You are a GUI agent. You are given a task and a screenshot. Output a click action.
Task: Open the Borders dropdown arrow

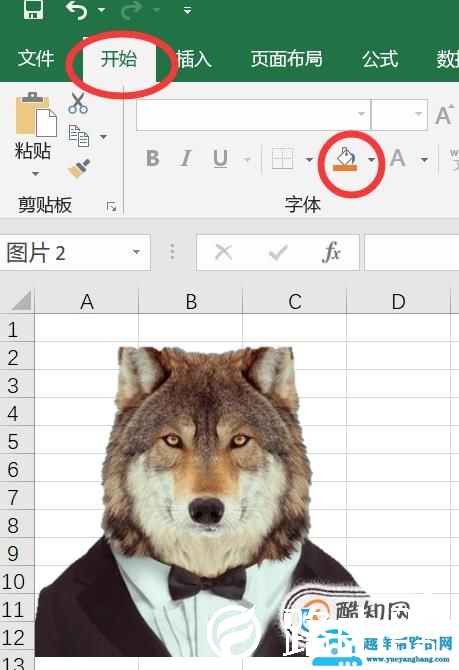tap(309, 159)
